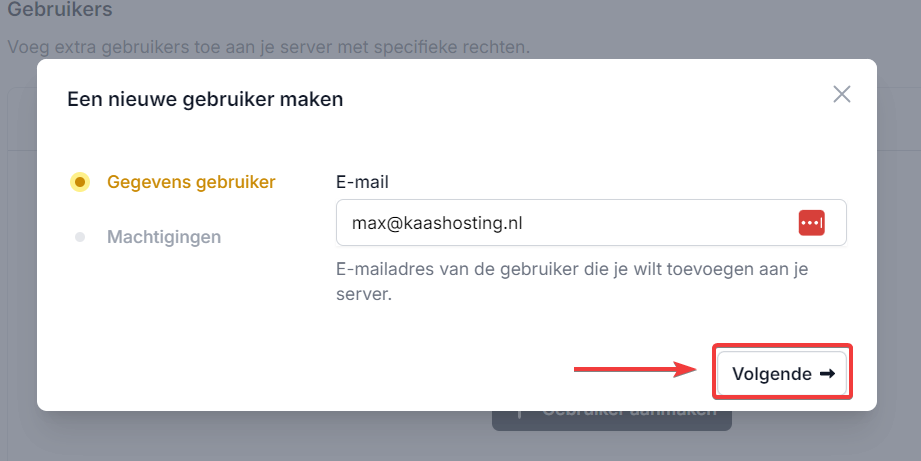Click the red password manager icon

(811, 223)
